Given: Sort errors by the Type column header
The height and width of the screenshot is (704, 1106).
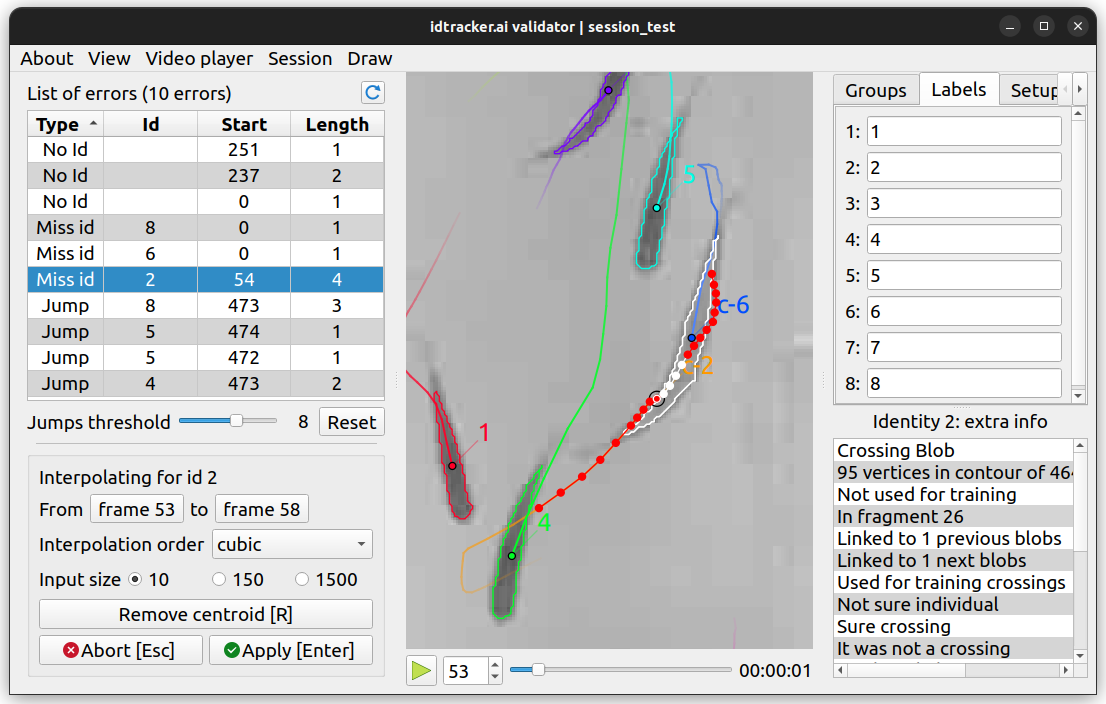Looking at the screenshot, I should [x=66, y=124].
